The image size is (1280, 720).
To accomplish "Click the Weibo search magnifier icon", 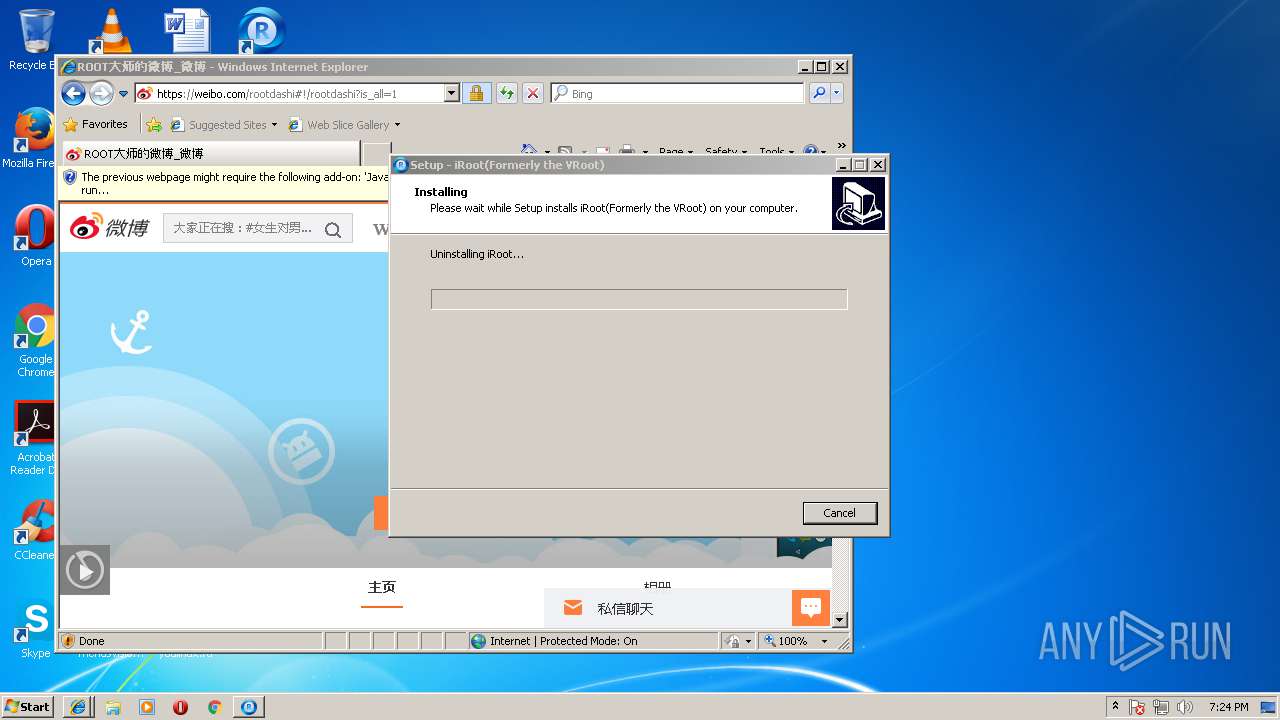I will (333, 229).
